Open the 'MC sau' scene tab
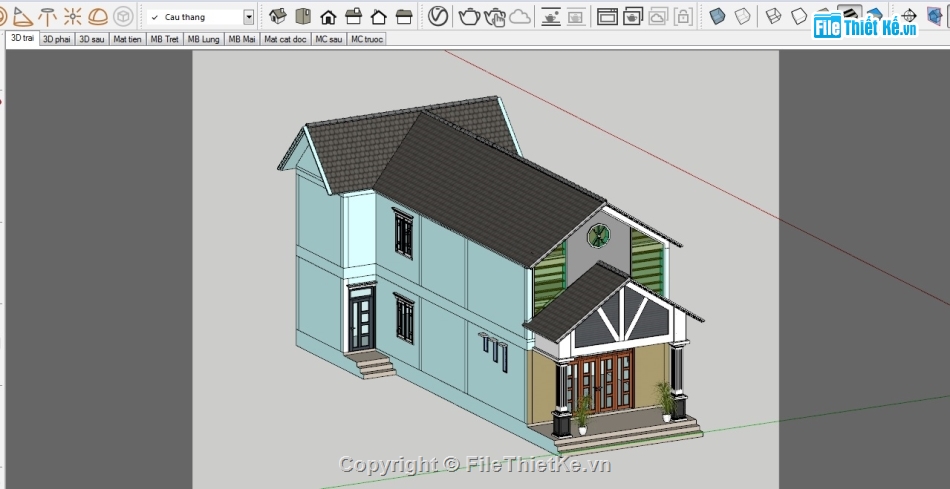 pos(329,39)
